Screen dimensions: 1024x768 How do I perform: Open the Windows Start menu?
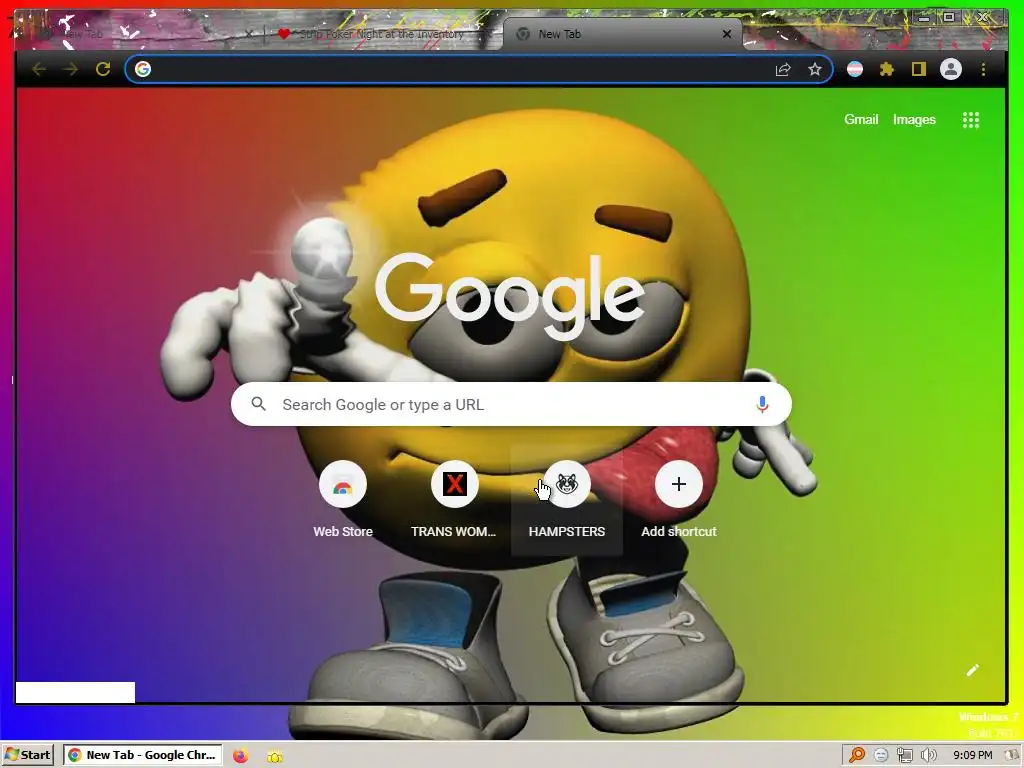(27, 755)
